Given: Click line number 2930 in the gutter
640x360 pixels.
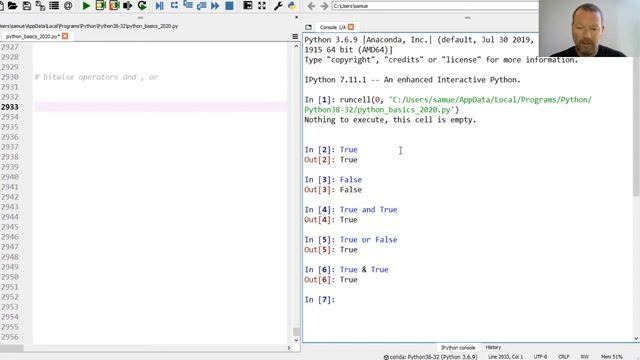Looking at the screenshot, I should (x=10, y=77).
